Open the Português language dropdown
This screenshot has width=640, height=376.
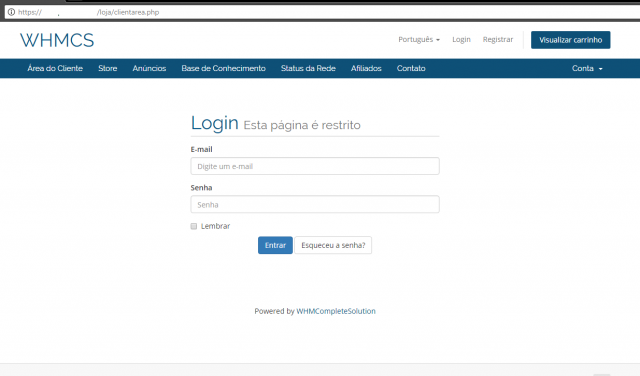click(x=419, y=39)
